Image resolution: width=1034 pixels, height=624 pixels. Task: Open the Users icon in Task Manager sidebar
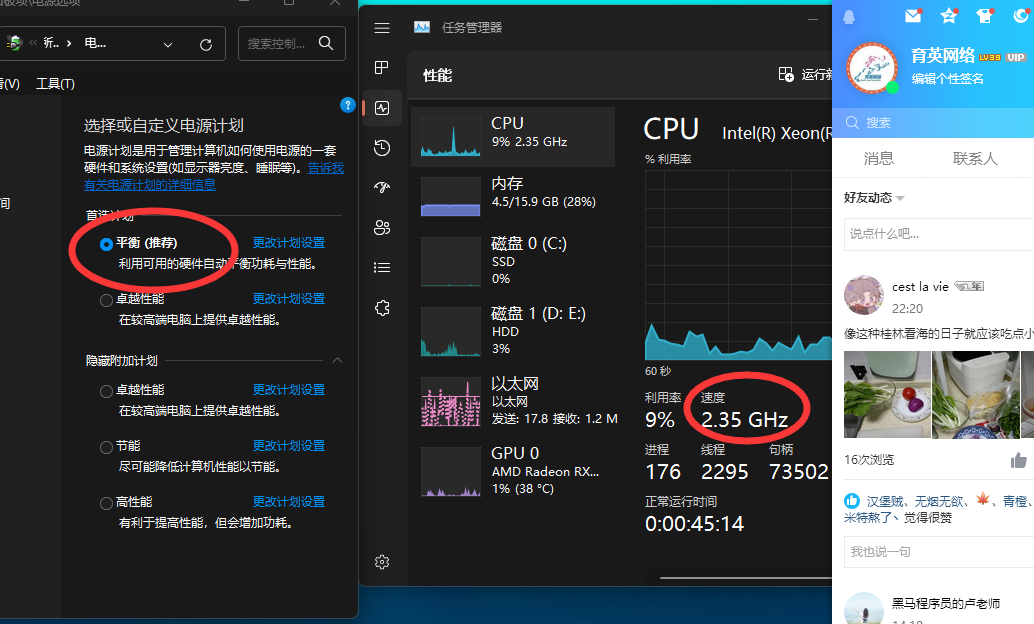pyautogui.click(x=381, y=227)
